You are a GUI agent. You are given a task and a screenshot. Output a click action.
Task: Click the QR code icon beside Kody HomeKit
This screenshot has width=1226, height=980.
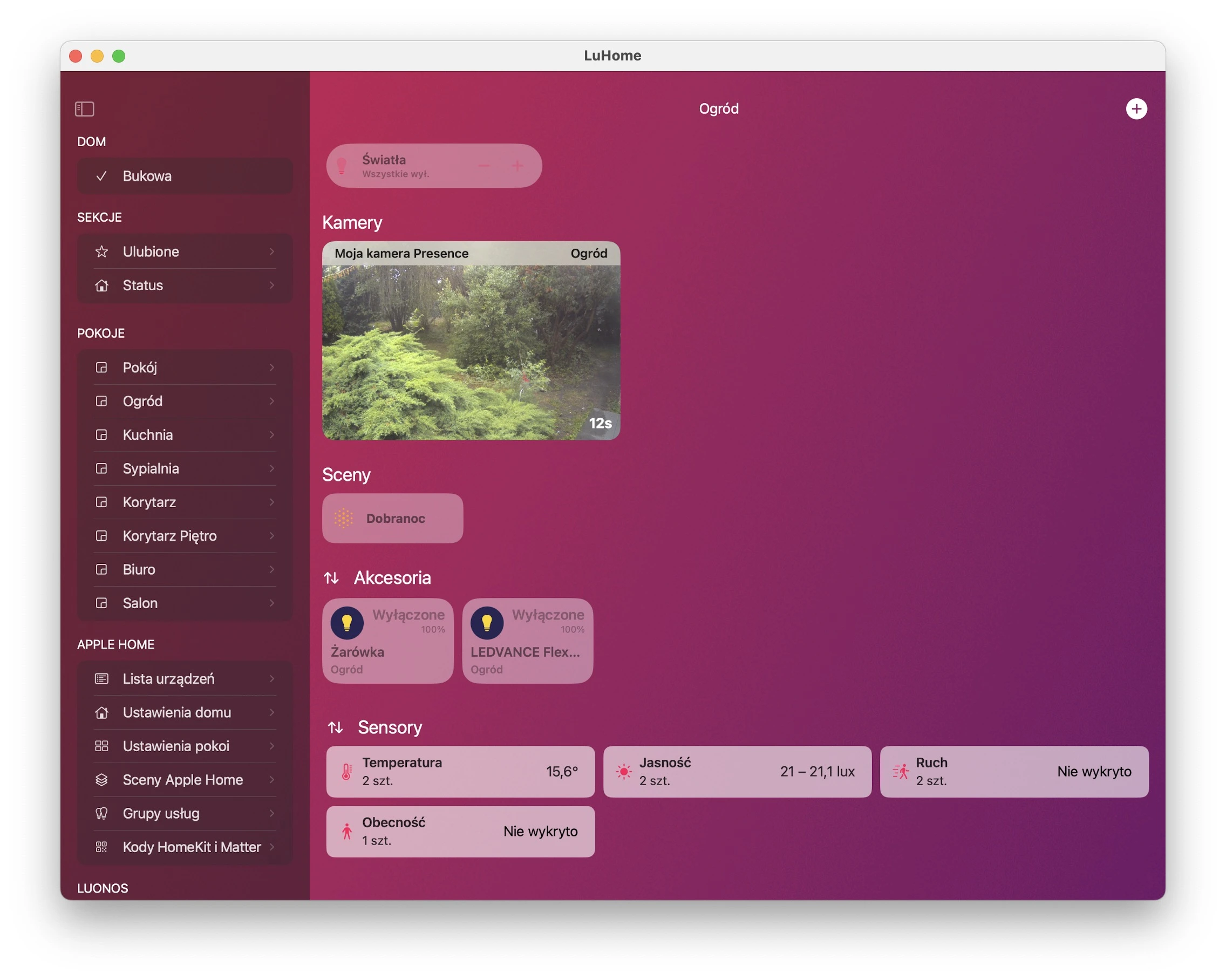101,846
